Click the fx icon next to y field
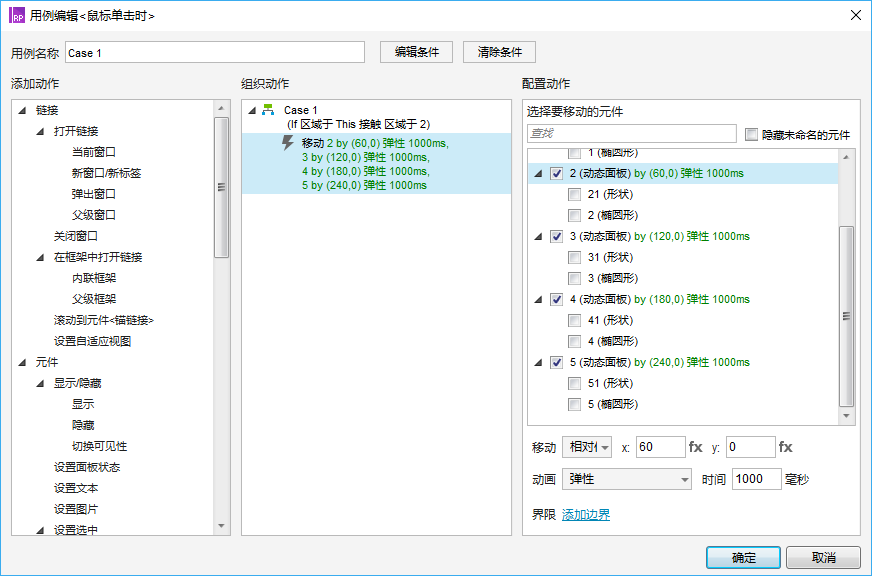The width and height of the screenshot is (872, 576). (x=786, y=447)
